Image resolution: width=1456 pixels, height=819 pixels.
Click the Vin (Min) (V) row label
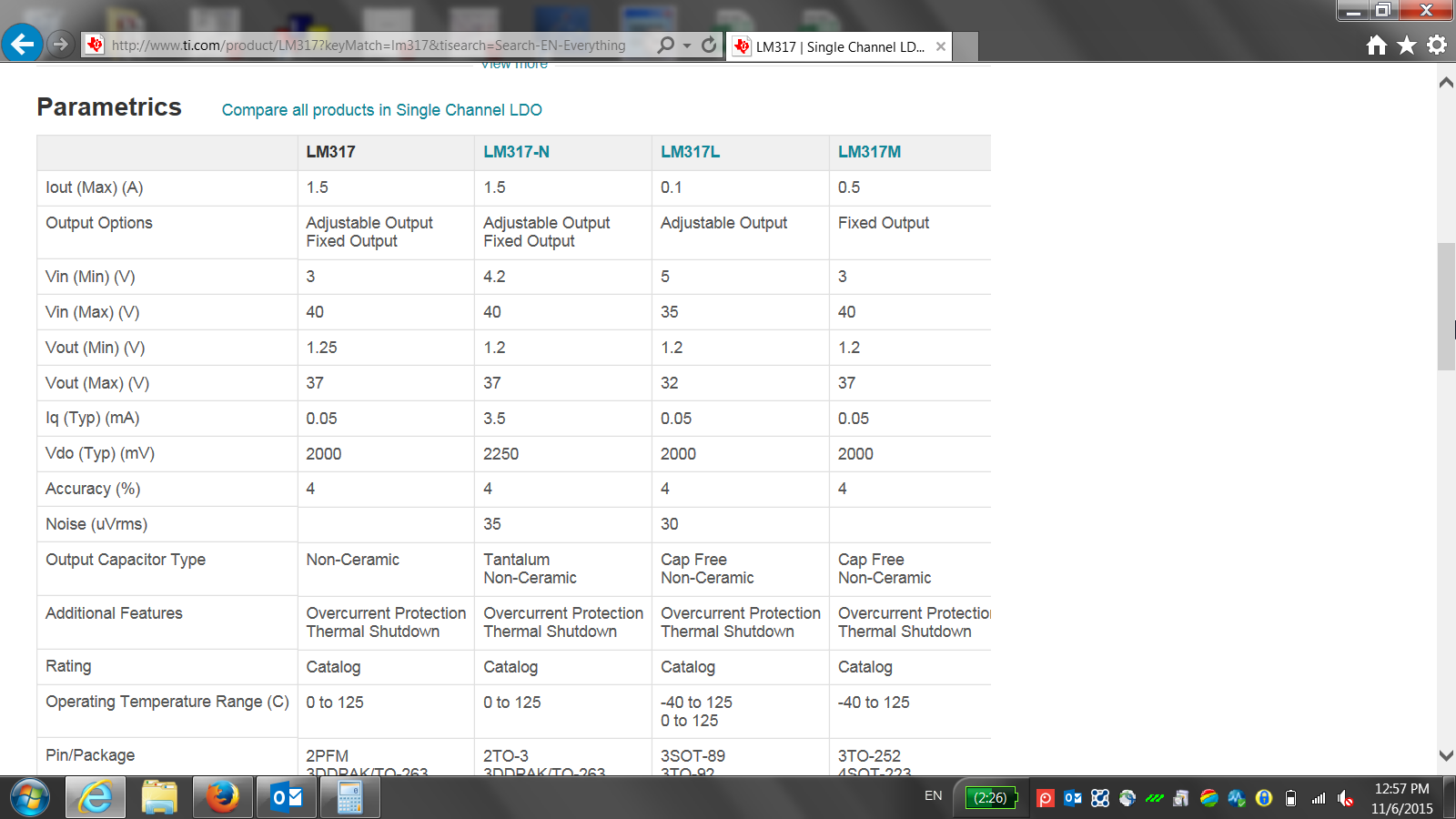pyautogui.click(x=90, y=277)
